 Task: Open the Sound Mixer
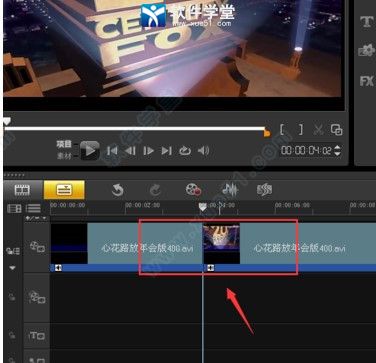click(230, 190)
